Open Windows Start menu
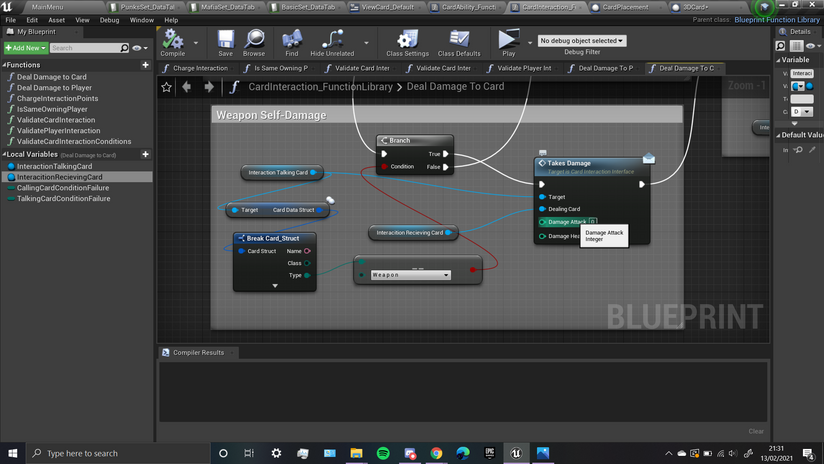This screenshot has height=464, width=824. [13, 453]
